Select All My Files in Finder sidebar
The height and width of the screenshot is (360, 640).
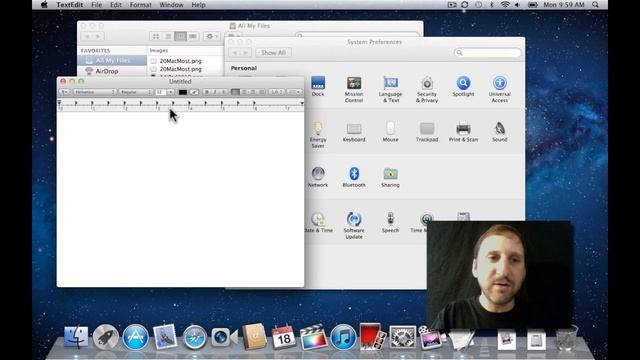coord(112,60)
